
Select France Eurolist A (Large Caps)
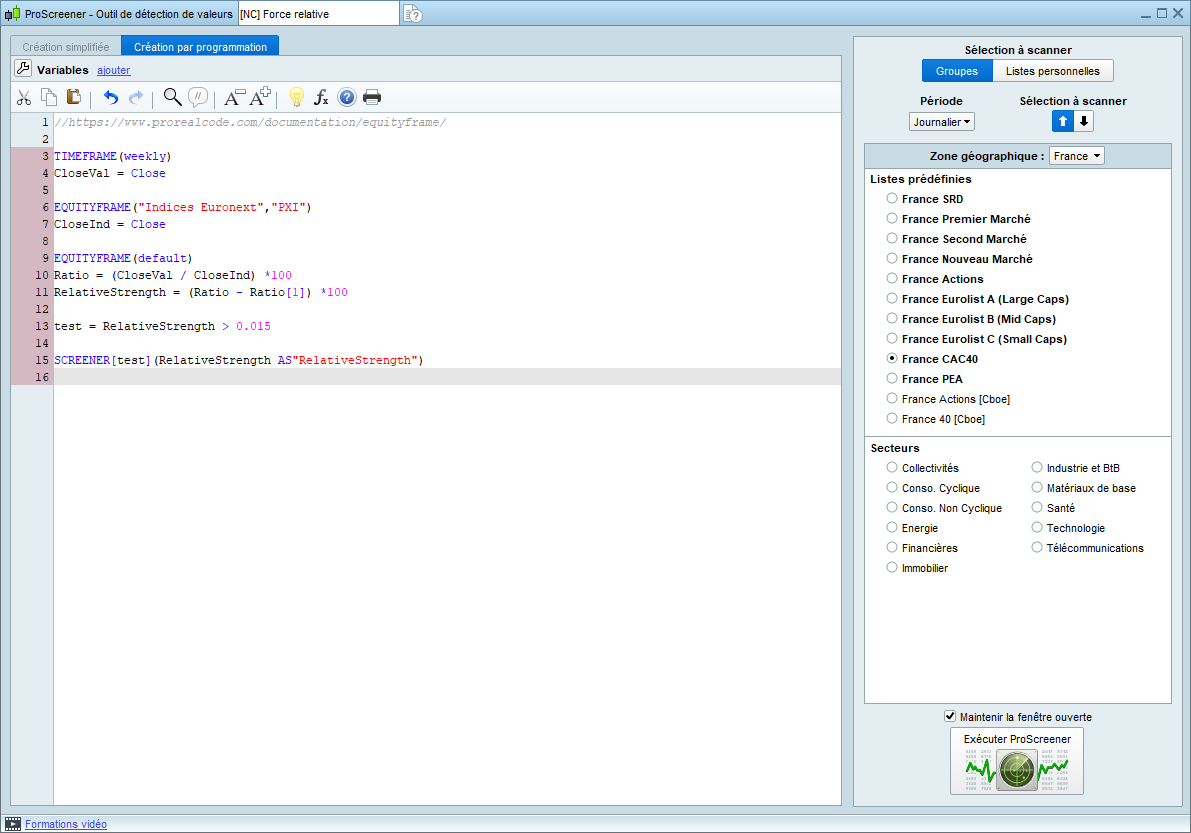tap(892, 299)
